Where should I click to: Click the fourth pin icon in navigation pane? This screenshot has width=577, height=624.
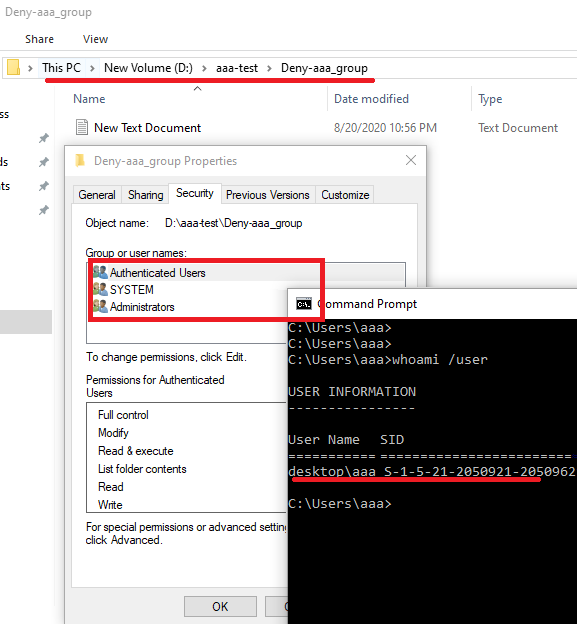(x=43, y=210)
